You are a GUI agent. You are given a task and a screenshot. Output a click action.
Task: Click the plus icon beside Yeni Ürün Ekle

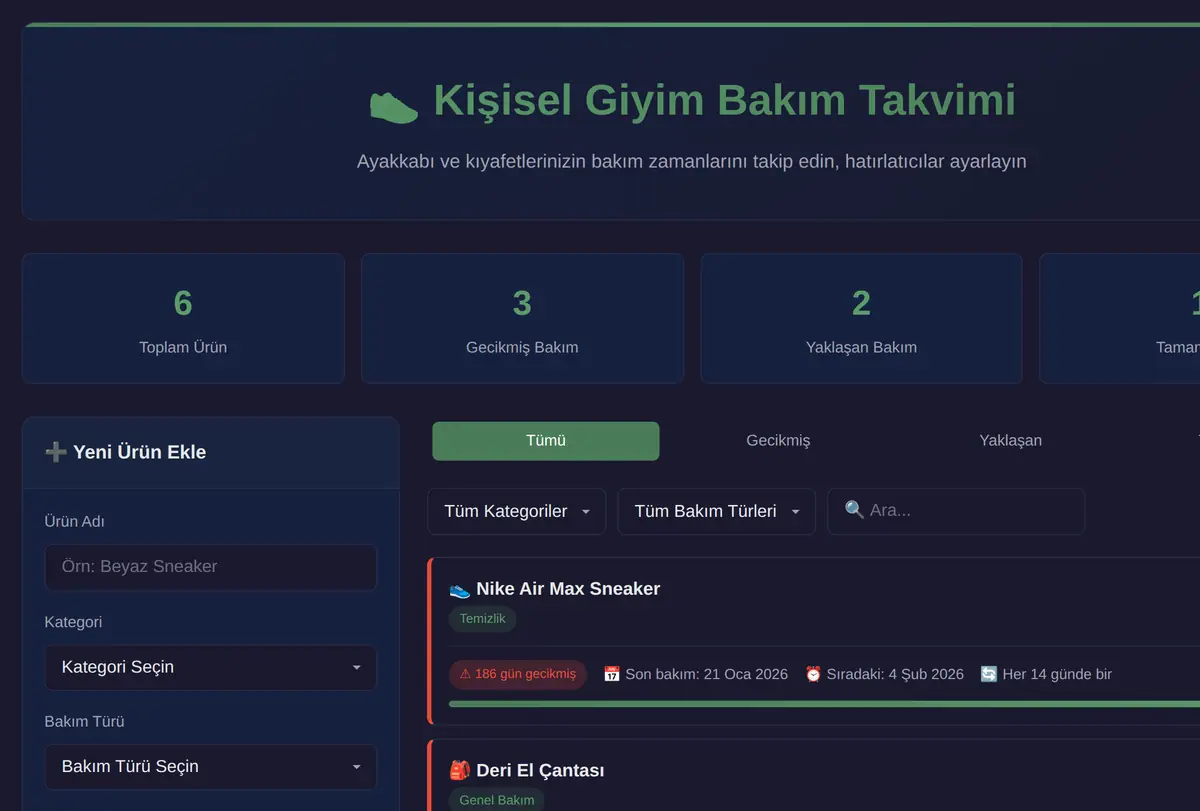click(x=56, y=452)
